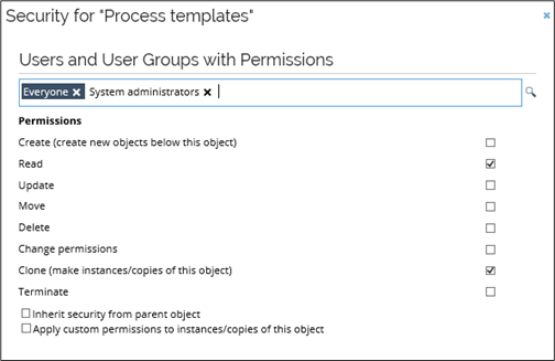Check Inherit security from parent object
Screen dimensions: 555x361
tap(26, 313)
